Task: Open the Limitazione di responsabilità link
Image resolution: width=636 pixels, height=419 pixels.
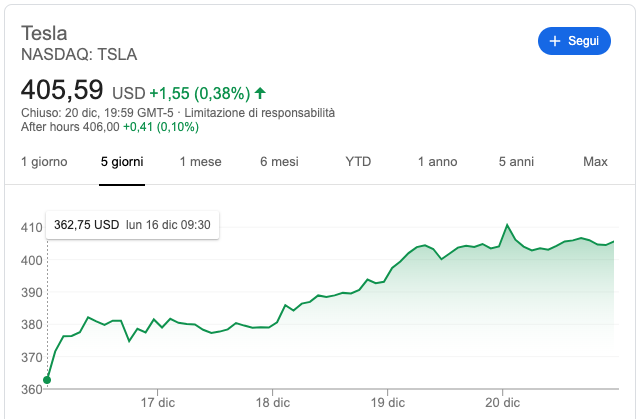Action: tap(267, 113)
